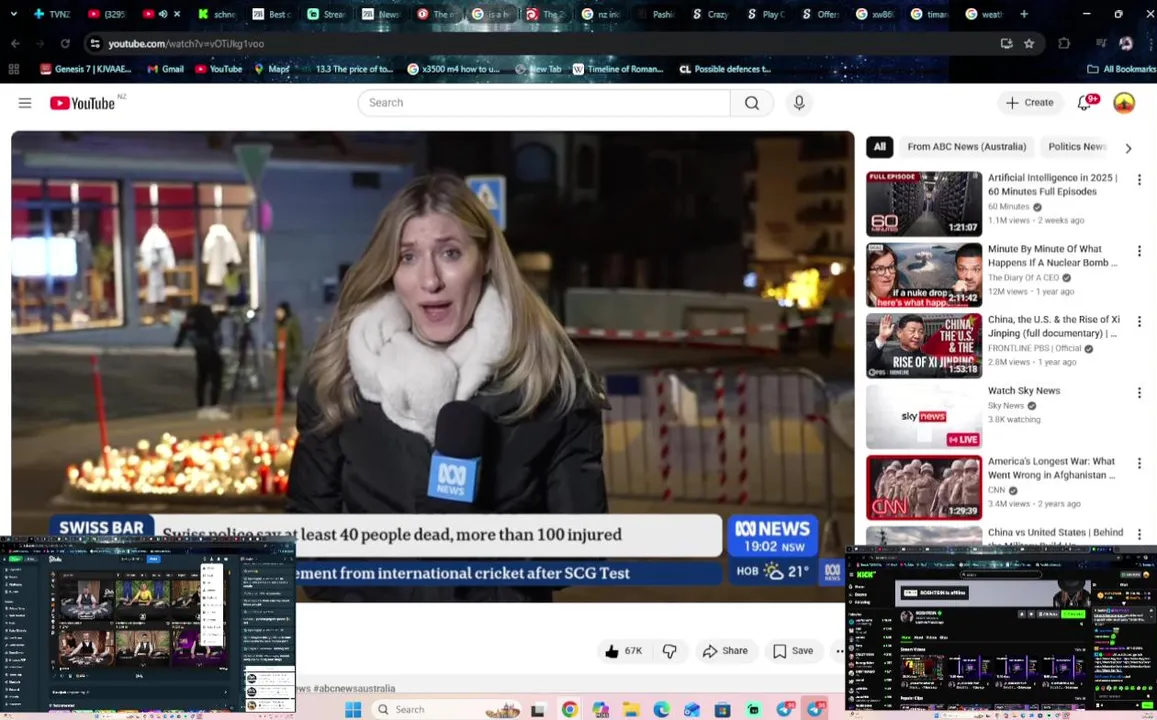Open YouTube notifications bell

[1085, 103]
